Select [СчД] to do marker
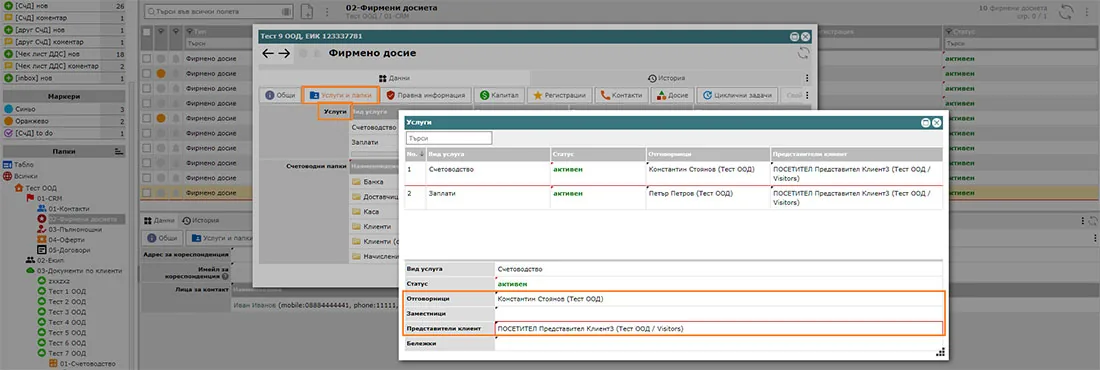The width and height of the screenshot is (1100, 370). point(65,133)
